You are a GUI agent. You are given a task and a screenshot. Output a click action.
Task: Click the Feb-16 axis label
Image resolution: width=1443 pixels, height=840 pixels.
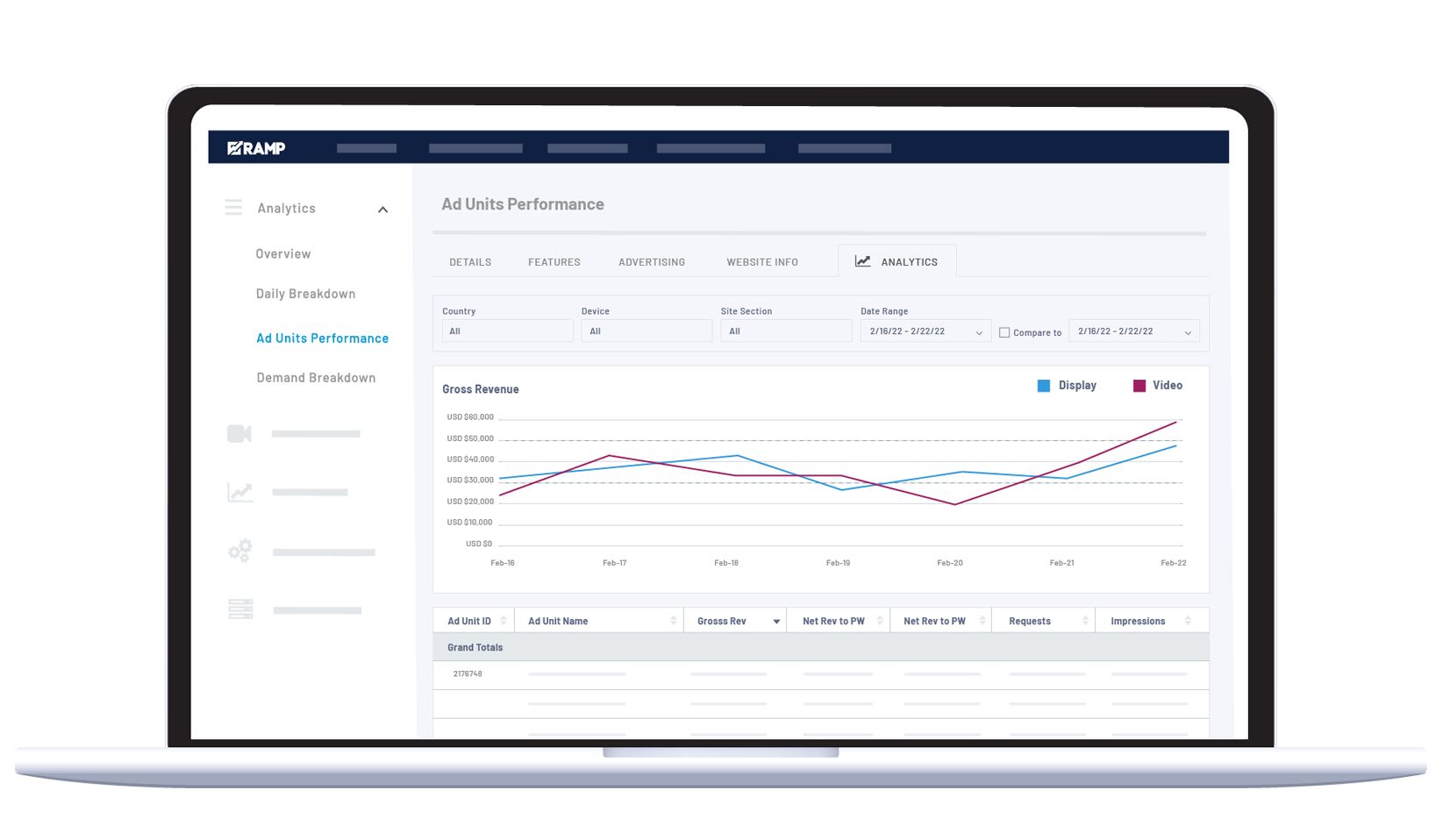point(503,563)
